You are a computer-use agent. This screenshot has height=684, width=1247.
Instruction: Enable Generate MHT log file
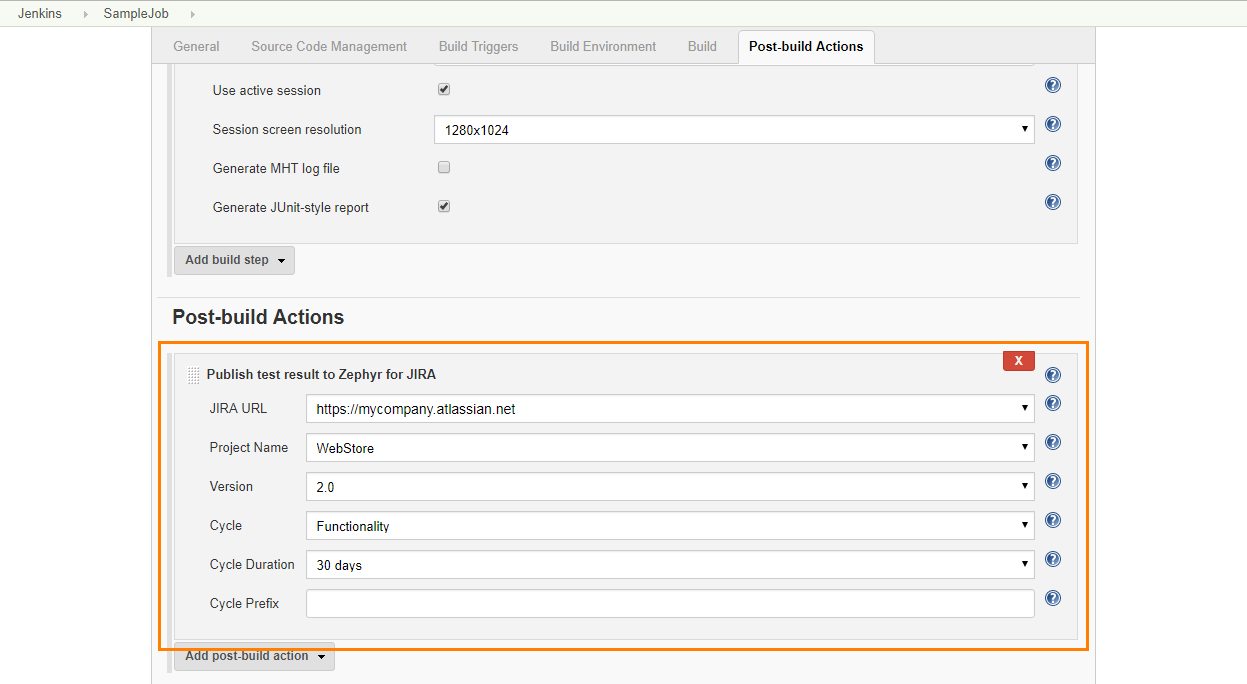pyautogui.click(x=443, y=167)
